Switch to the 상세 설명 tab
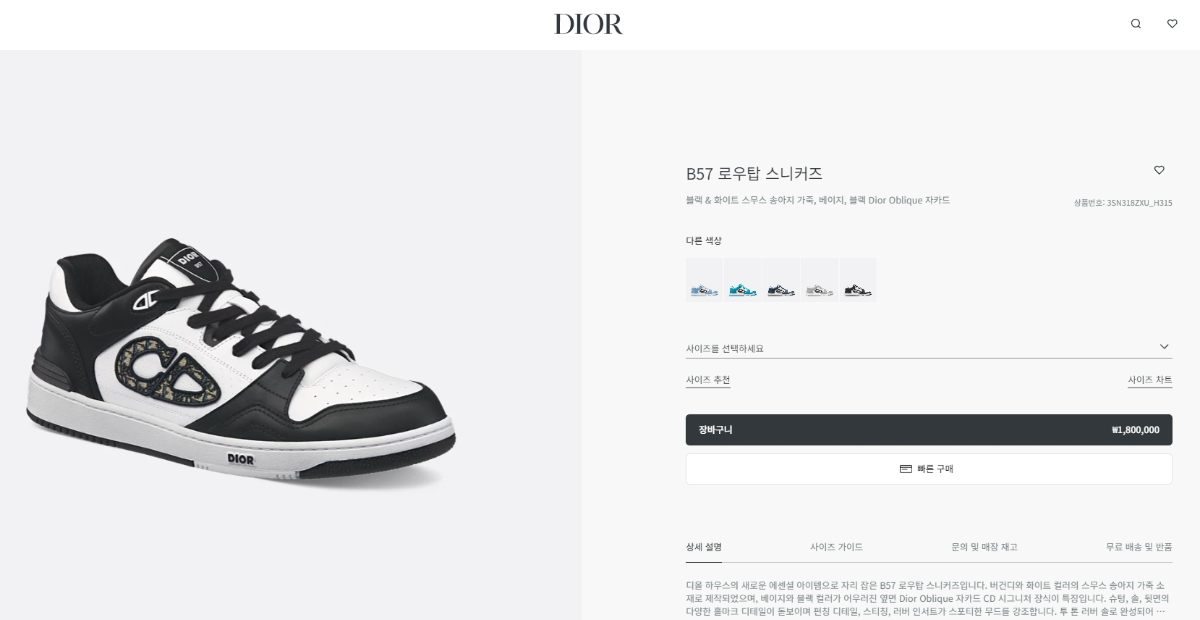This screenshot has width=1200, height=620. pos(704,547)
